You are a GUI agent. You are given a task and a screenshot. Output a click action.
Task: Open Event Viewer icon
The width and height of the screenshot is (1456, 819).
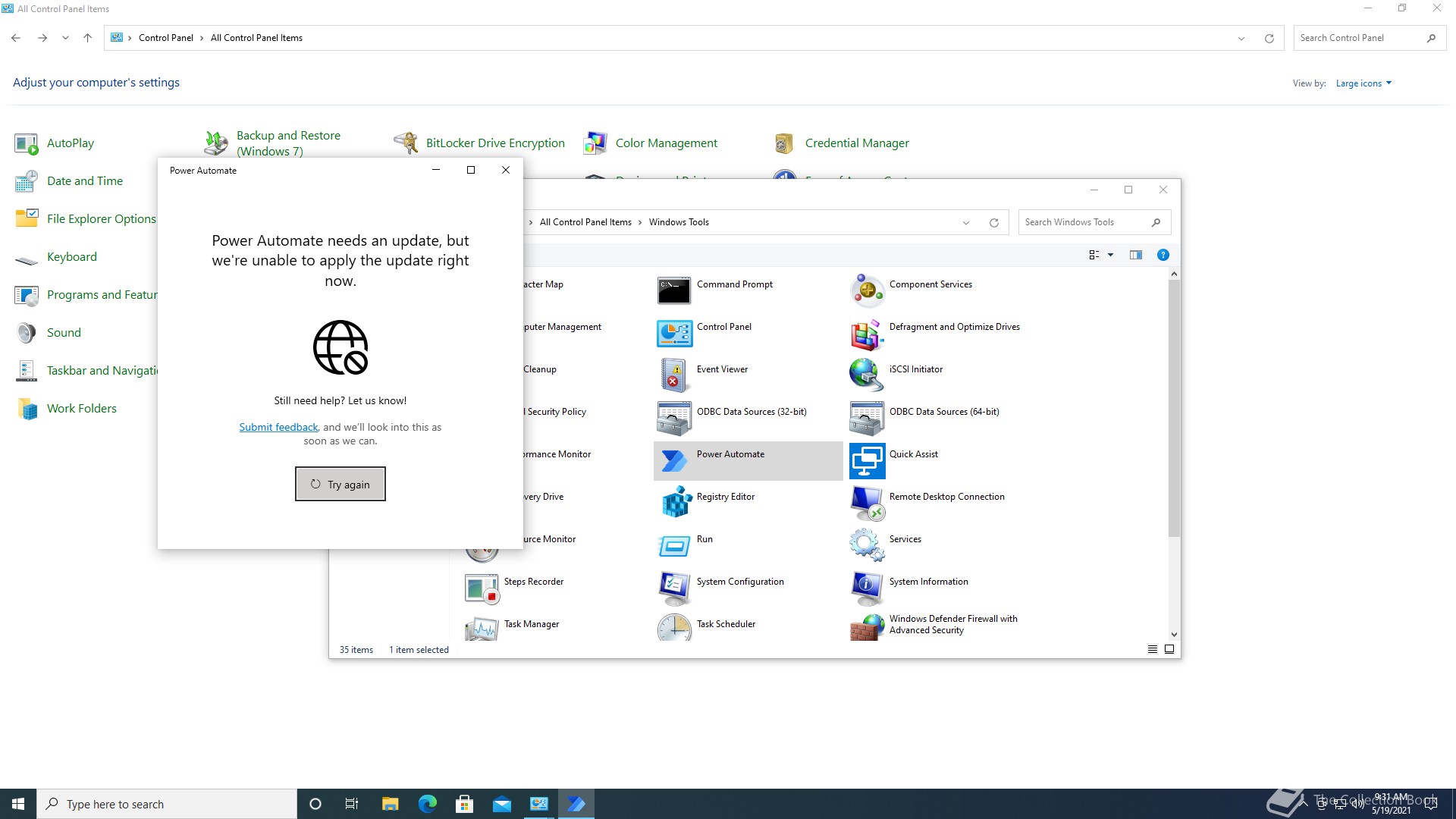point(674,375)
